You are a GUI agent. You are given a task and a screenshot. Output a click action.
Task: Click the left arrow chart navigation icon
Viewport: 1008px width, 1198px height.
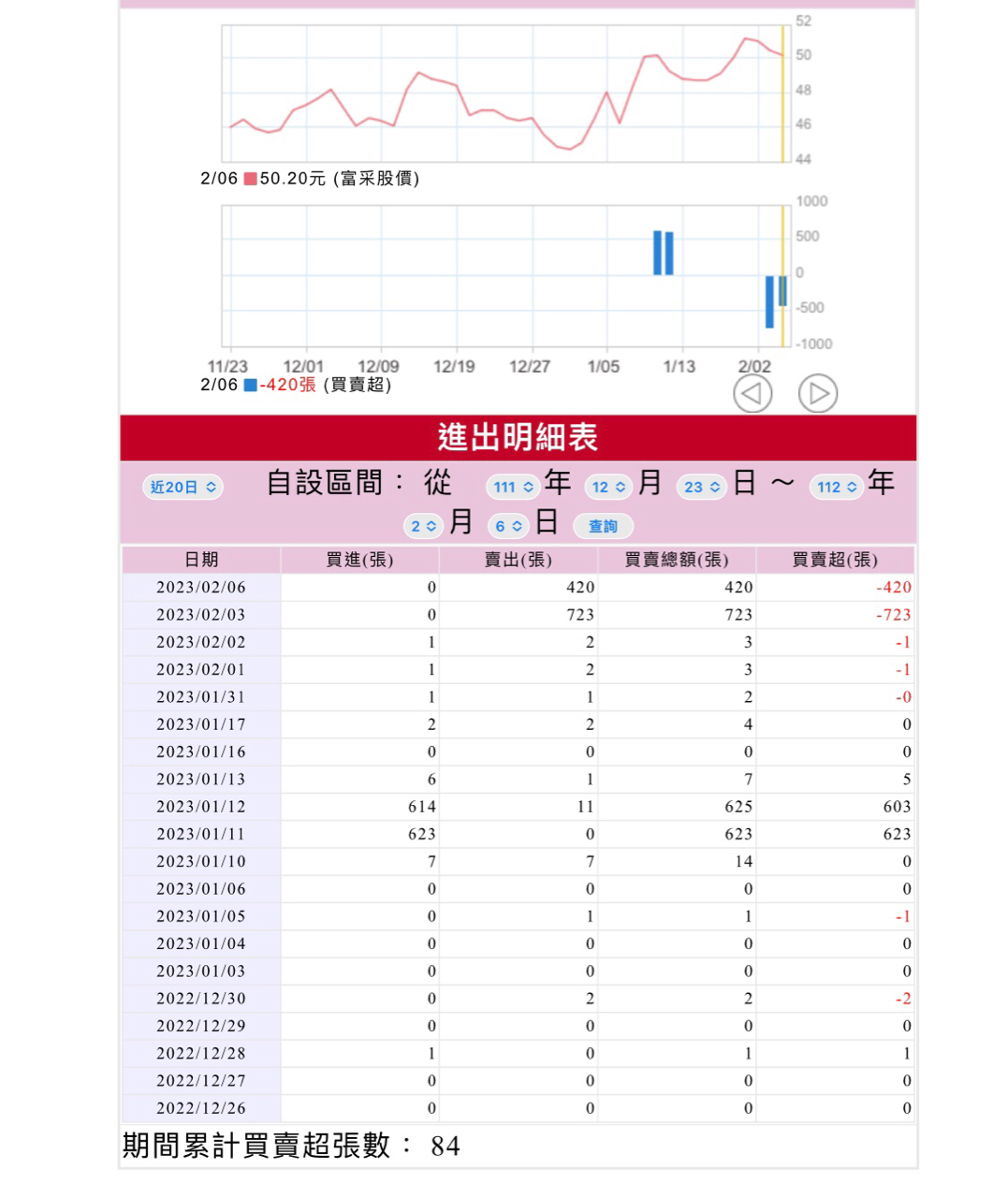pyautogui.click(x=752, y=394)
